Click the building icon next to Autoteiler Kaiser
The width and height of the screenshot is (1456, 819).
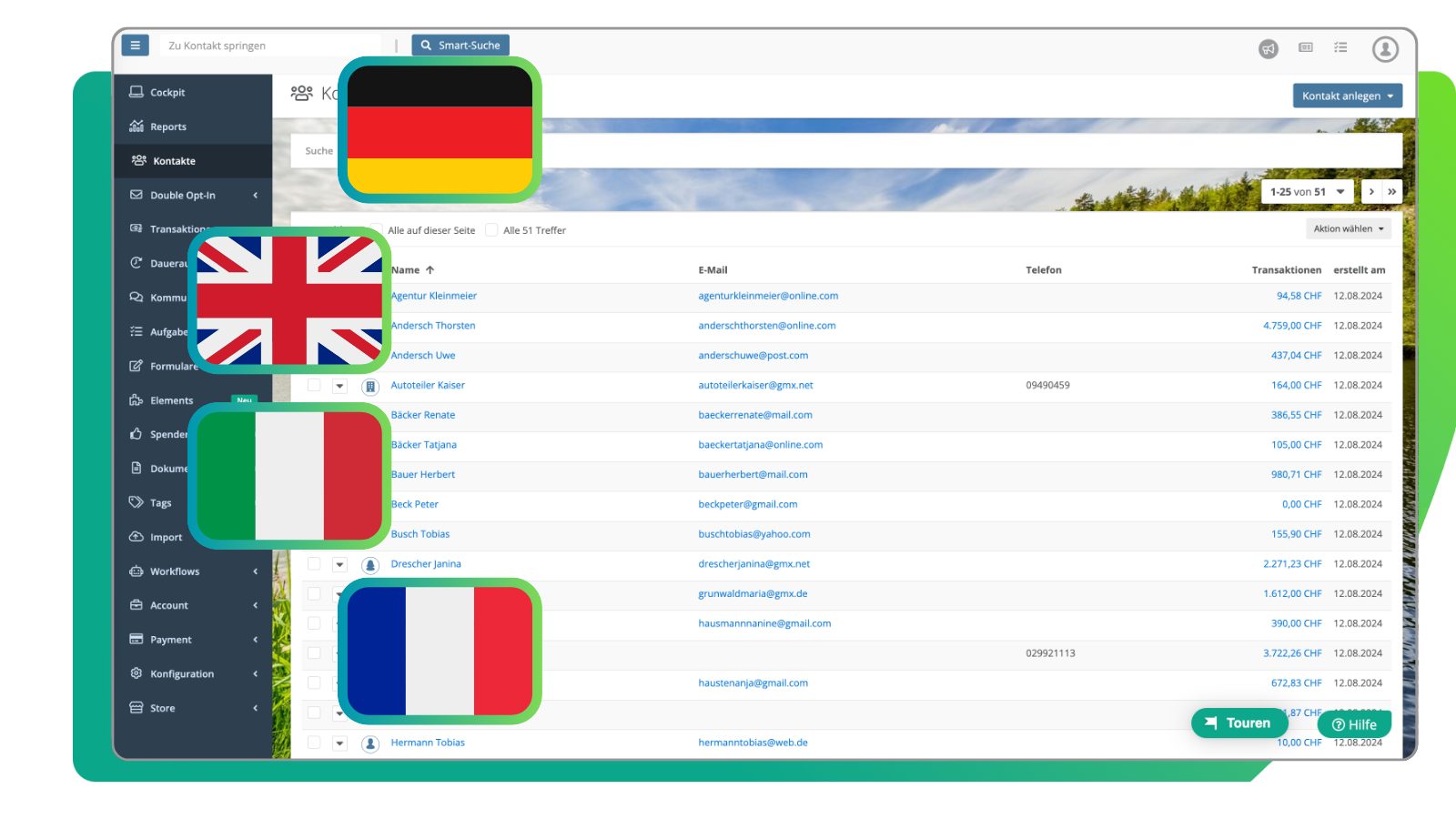pos(370,385)
